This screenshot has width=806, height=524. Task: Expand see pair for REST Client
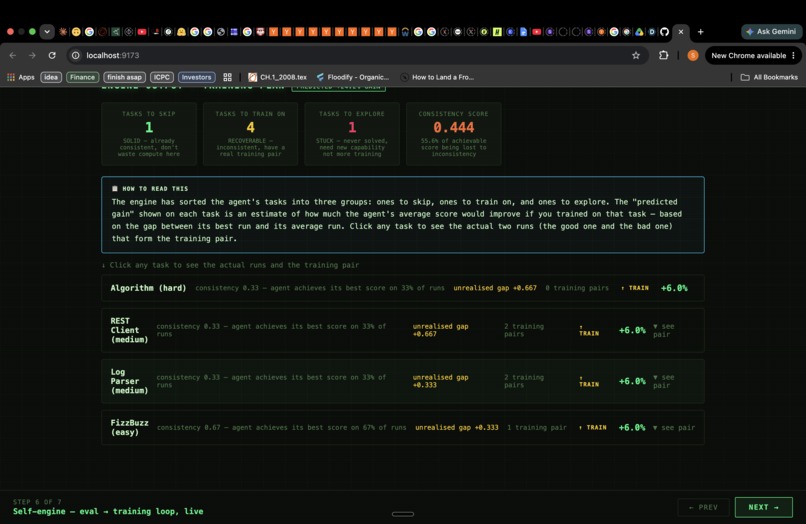click(x=664, y=330)
